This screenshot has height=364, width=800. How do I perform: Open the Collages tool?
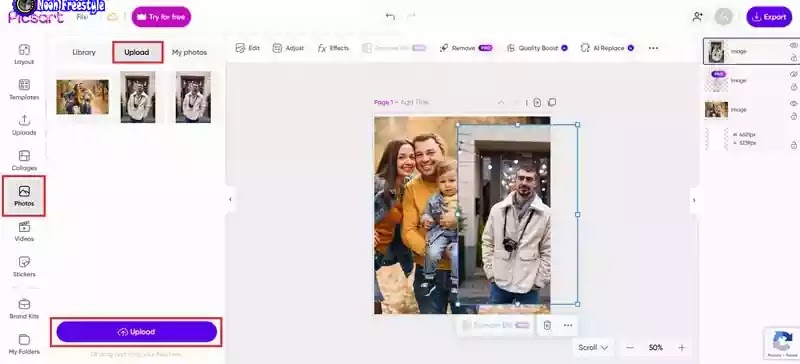(x=24, y=160)
